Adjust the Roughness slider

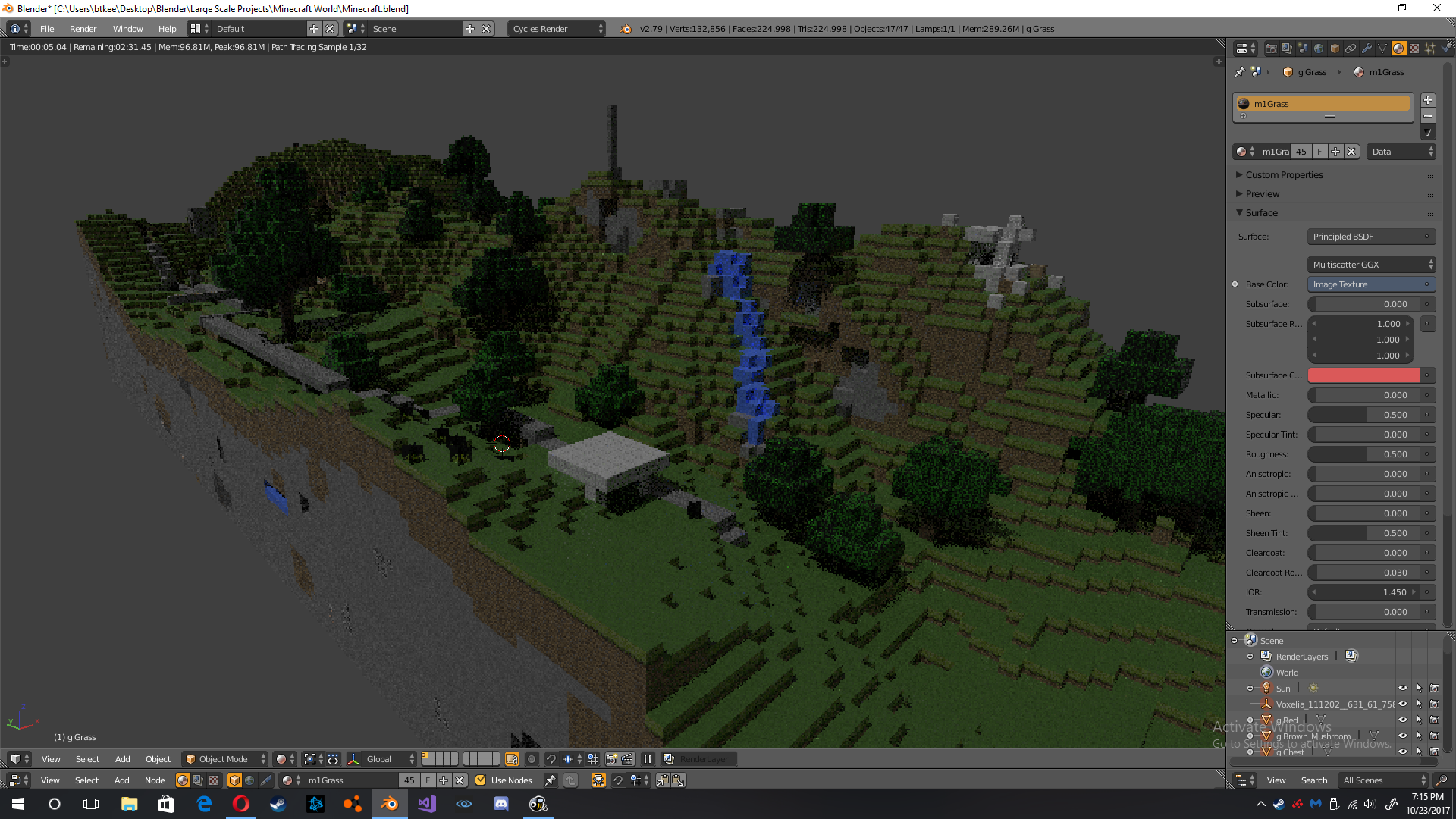coord(1364,454)
